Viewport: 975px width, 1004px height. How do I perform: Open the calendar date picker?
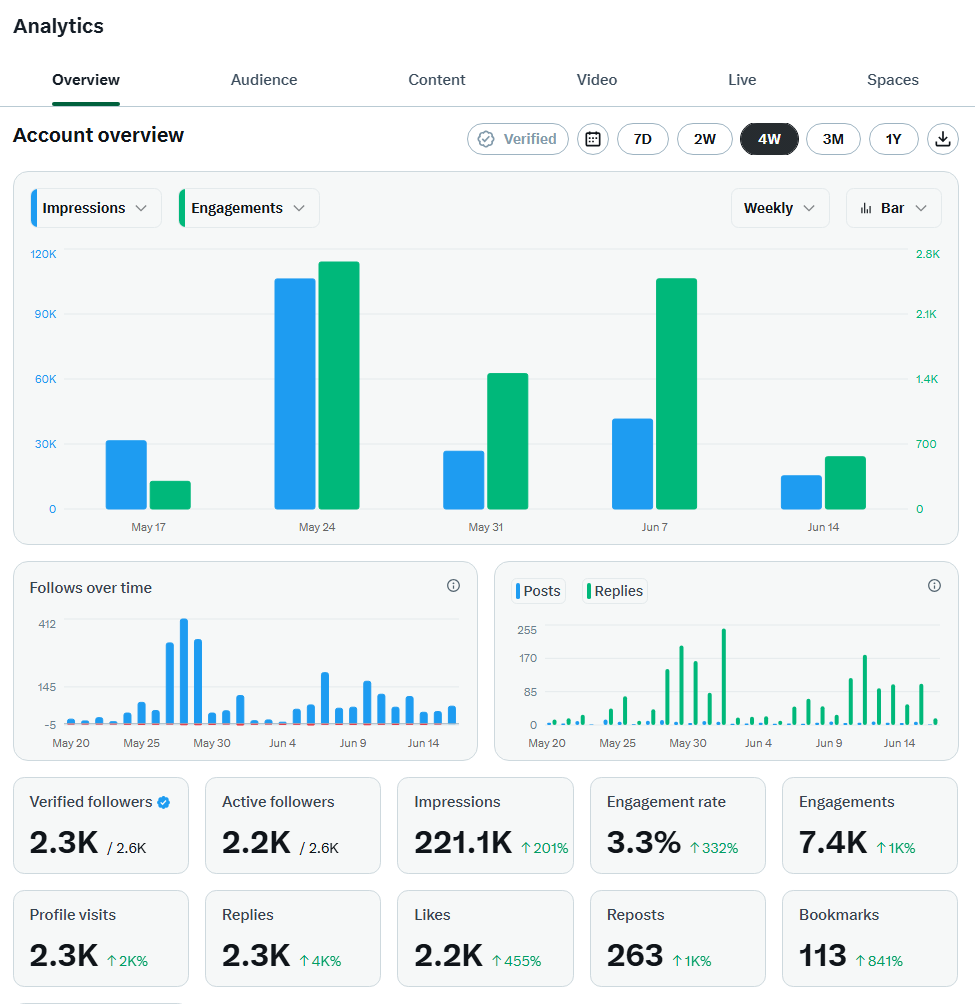pyautogui.click(x=593, y=139)
